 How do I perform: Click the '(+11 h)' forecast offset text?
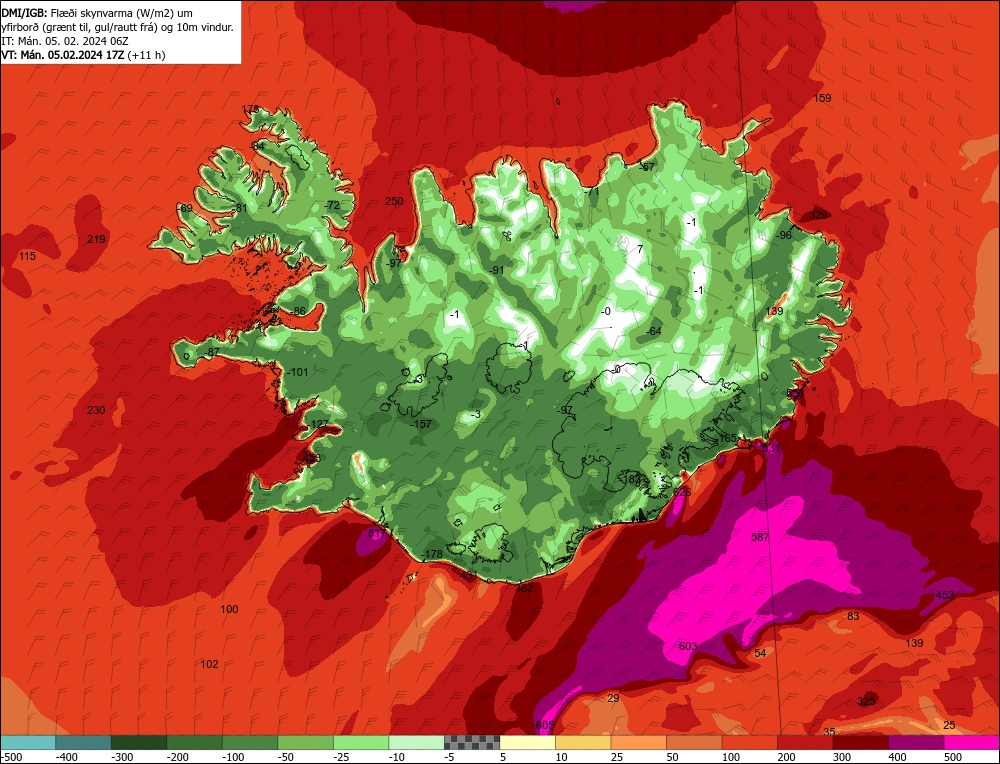[146, 55]
